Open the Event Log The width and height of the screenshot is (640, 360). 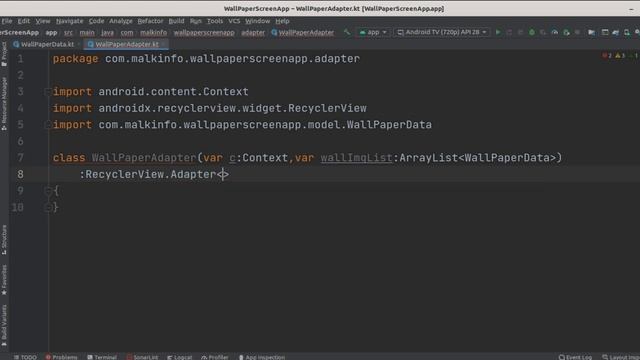click(576, 357)
